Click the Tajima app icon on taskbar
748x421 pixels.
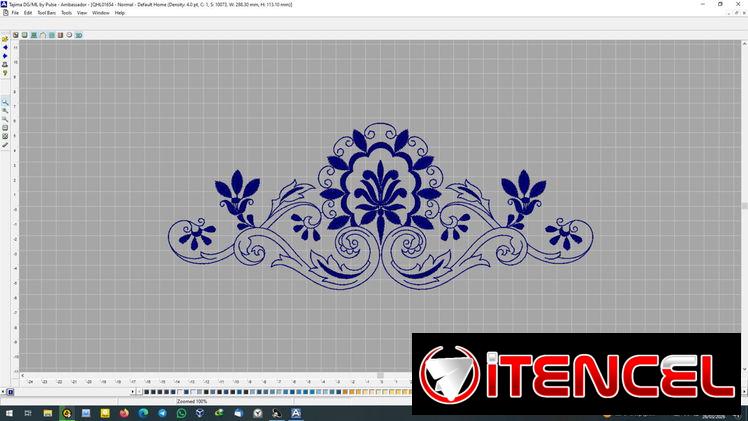[296, 413]
